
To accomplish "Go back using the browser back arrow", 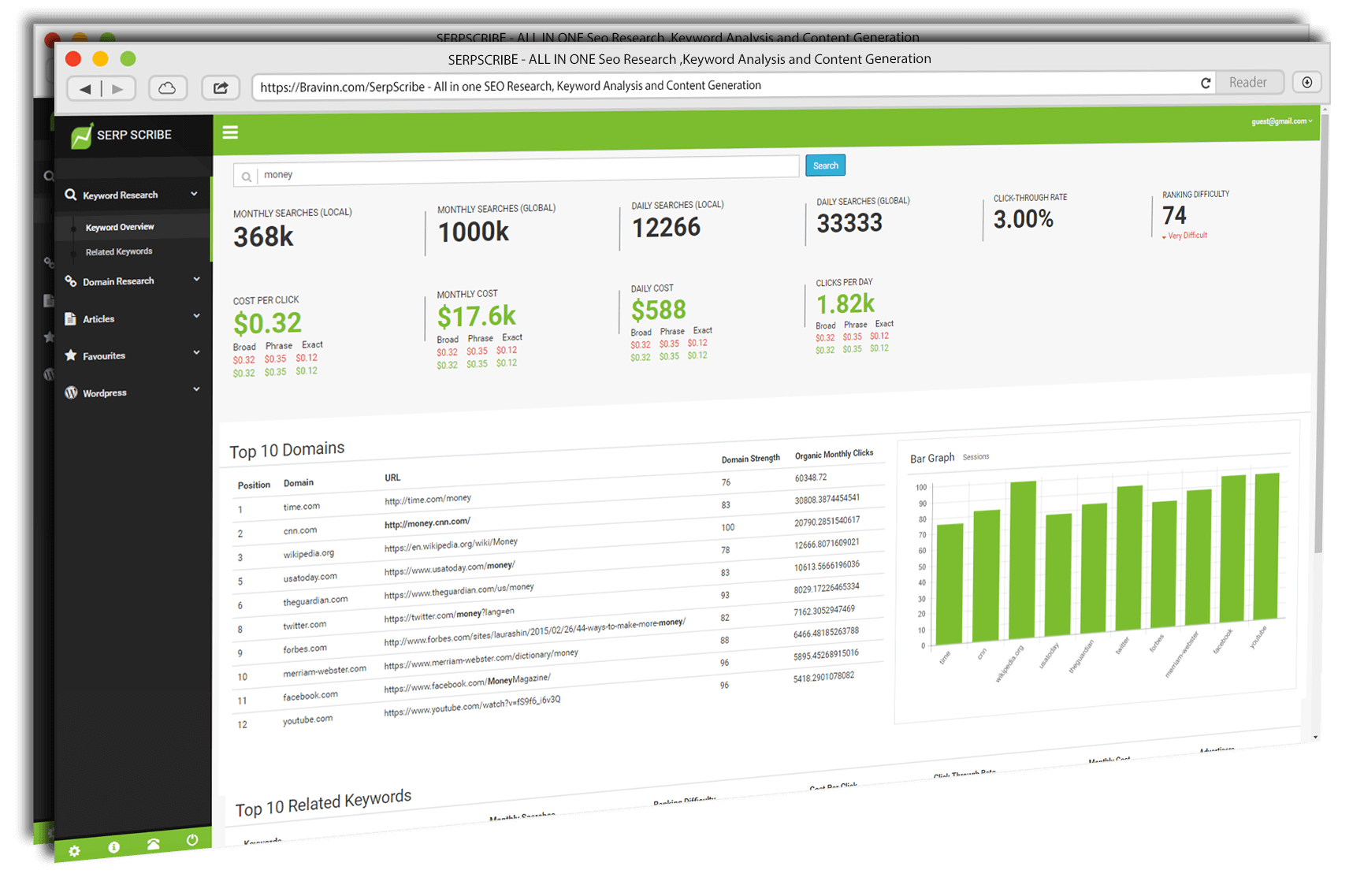I will click(x=85, y=89).
